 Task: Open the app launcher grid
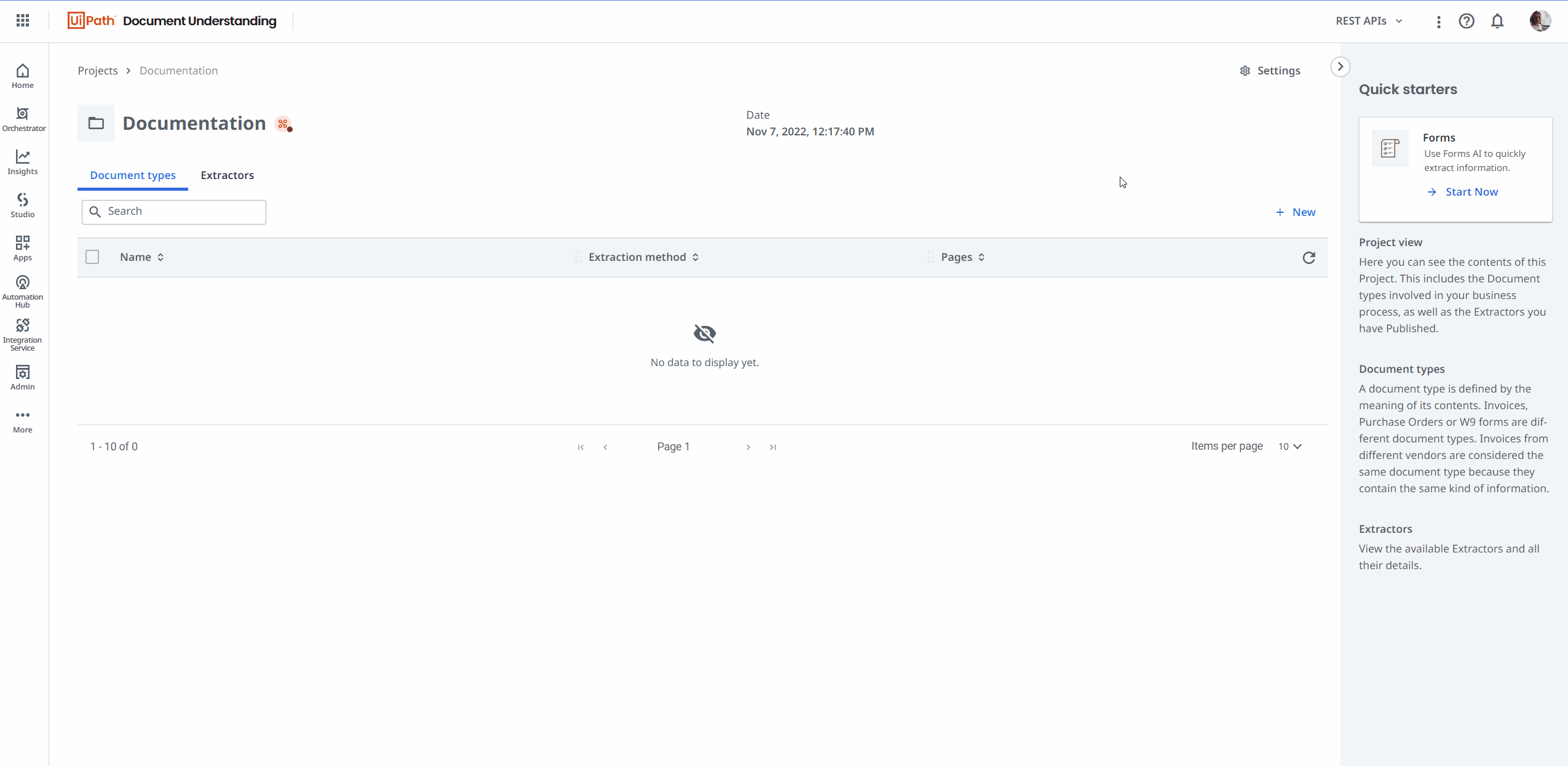[23, 21]
